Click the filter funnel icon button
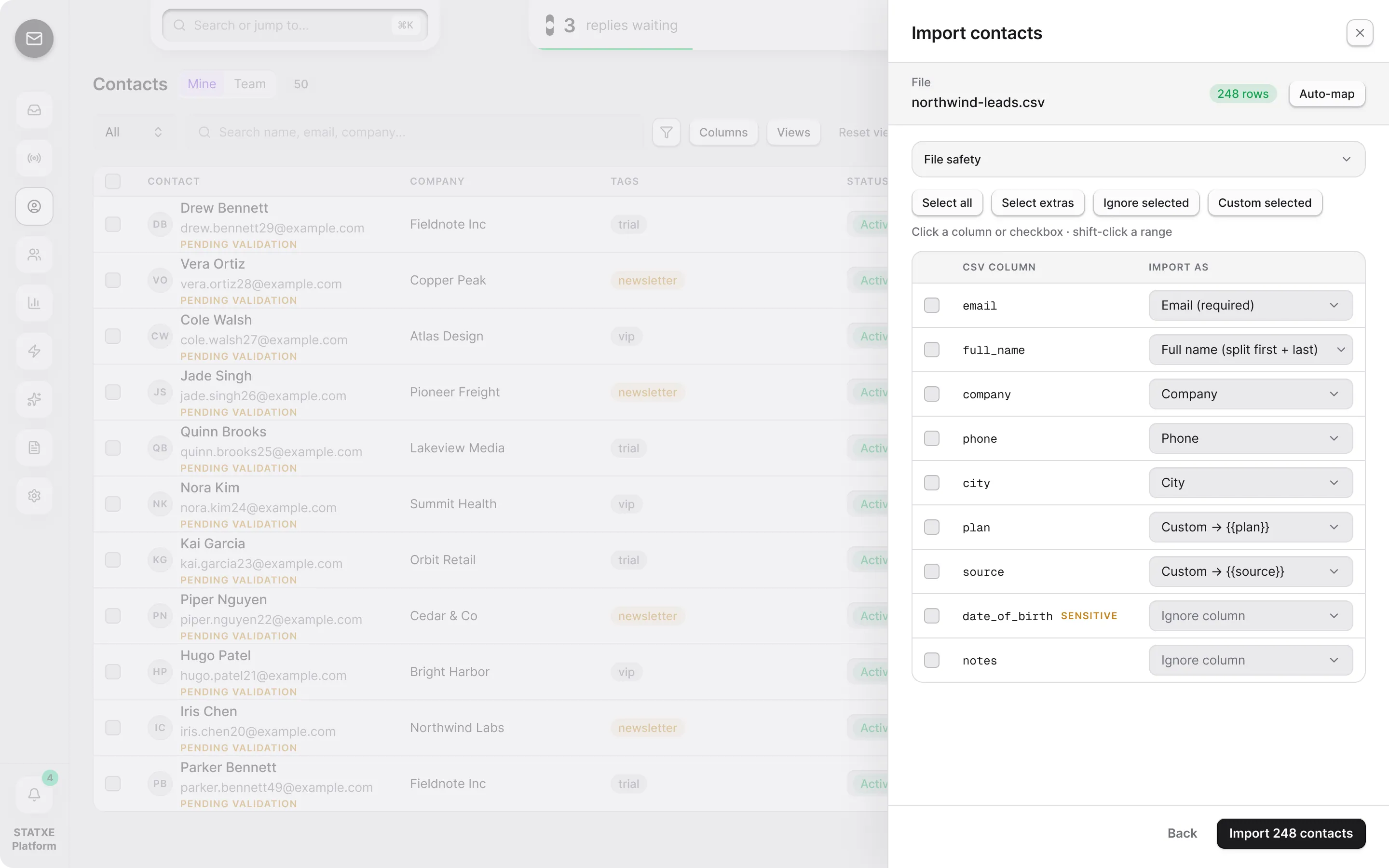The height and width of the screenshot is (868, 1389). click(666, 132)
